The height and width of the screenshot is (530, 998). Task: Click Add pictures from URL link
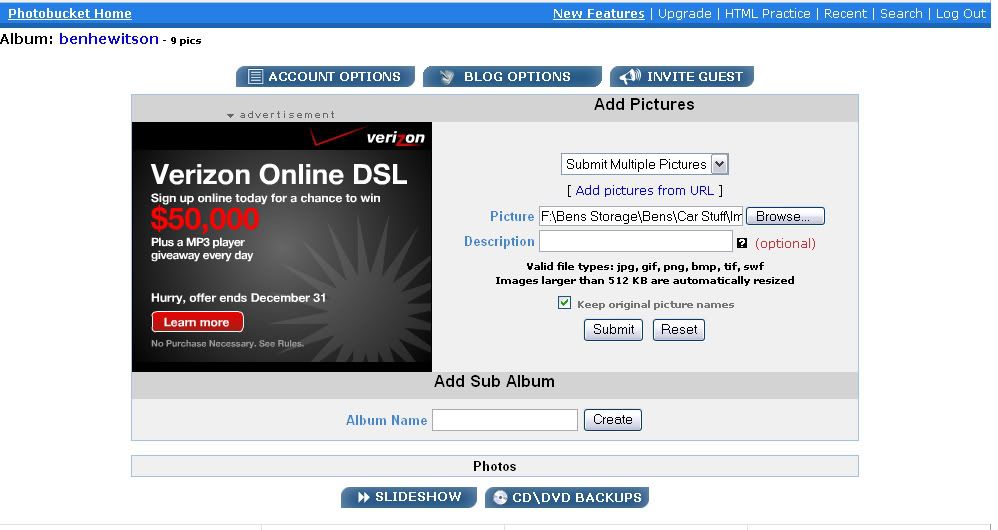tap(644, 190)
